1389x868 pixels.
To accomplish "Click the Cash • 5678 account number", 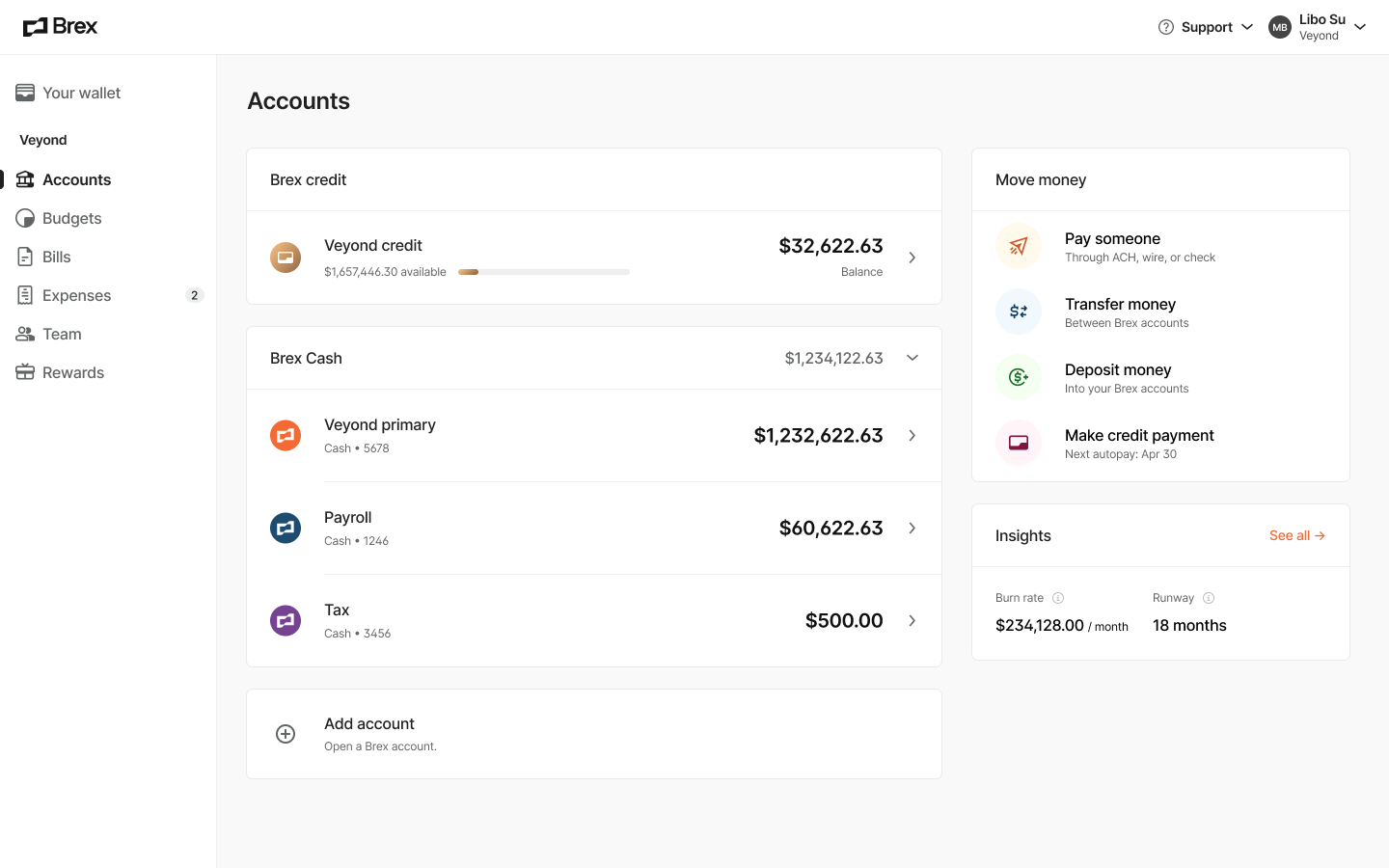I will [x=357, y=448].
